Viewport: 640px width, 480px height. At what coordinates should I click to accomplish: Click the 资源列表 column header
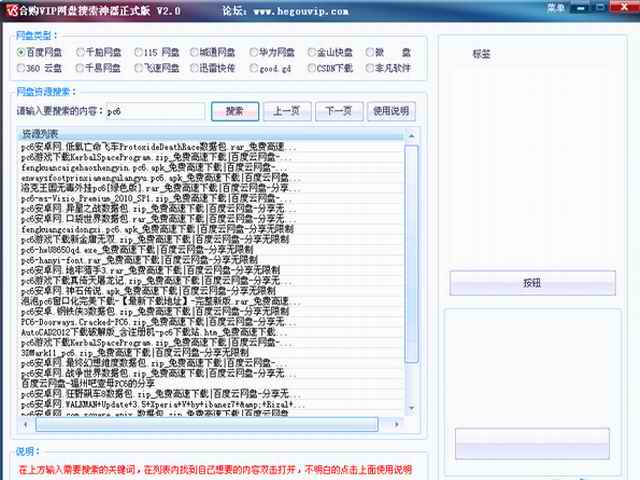(210, 134)
